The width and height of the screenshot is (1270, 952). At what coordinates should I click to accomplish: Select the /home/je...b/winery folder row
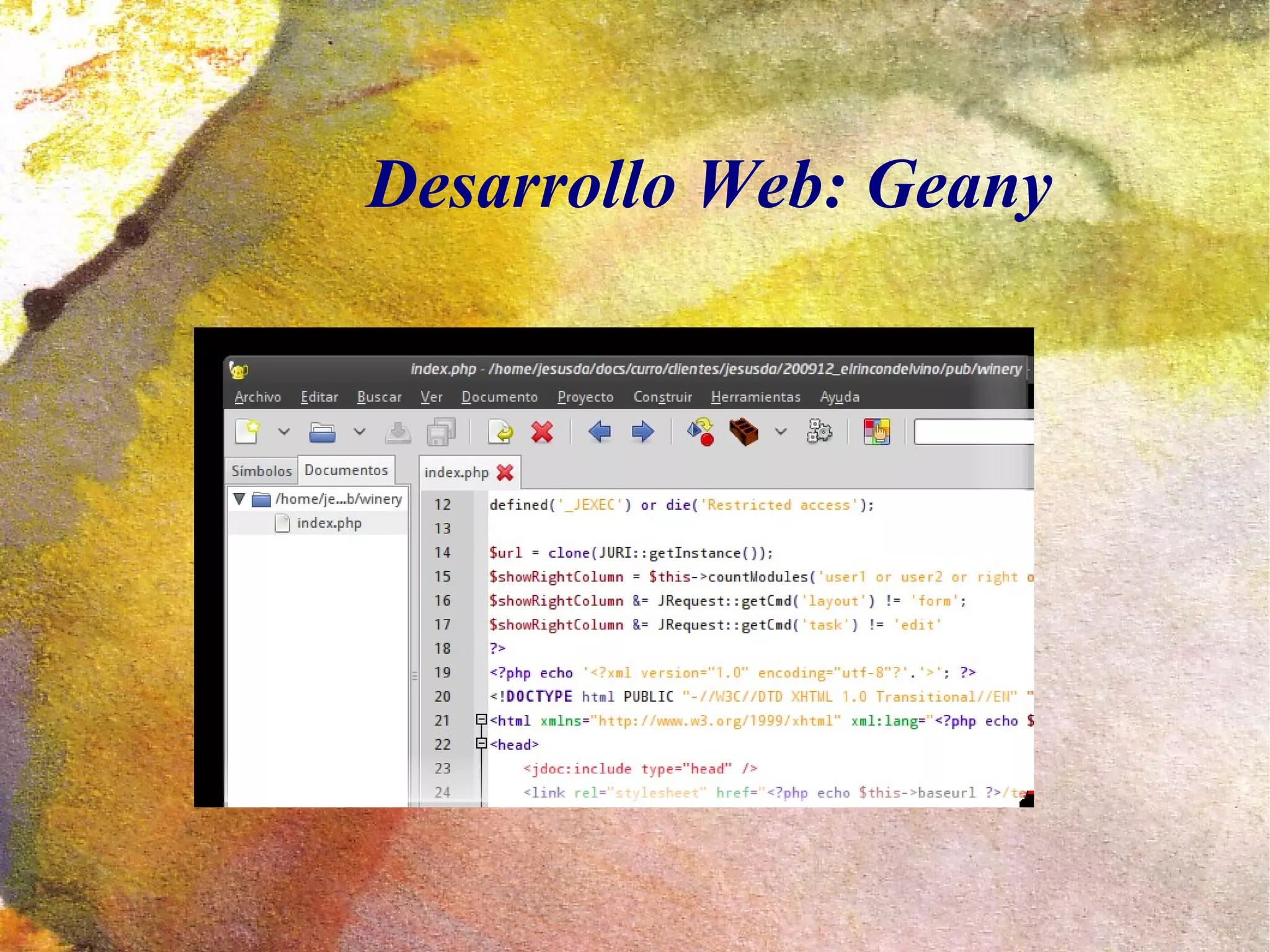click(x=317, y=499)
